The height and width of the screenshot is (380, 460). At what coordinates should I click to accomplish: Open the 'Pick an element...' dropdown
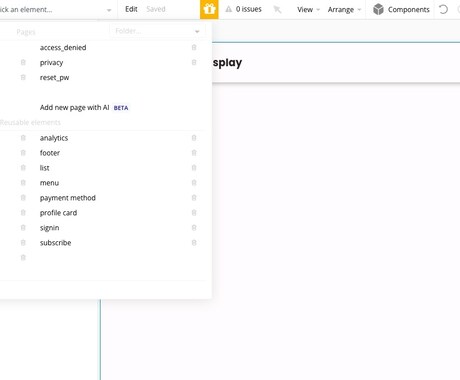point(56,10)
